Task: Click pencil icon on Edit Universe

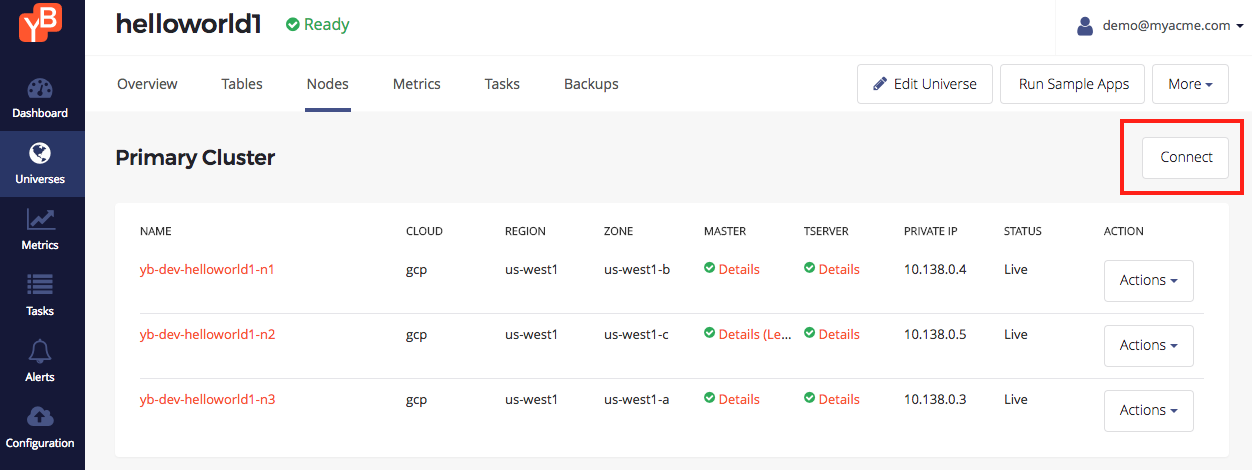Action: click(x=880, y=84)
